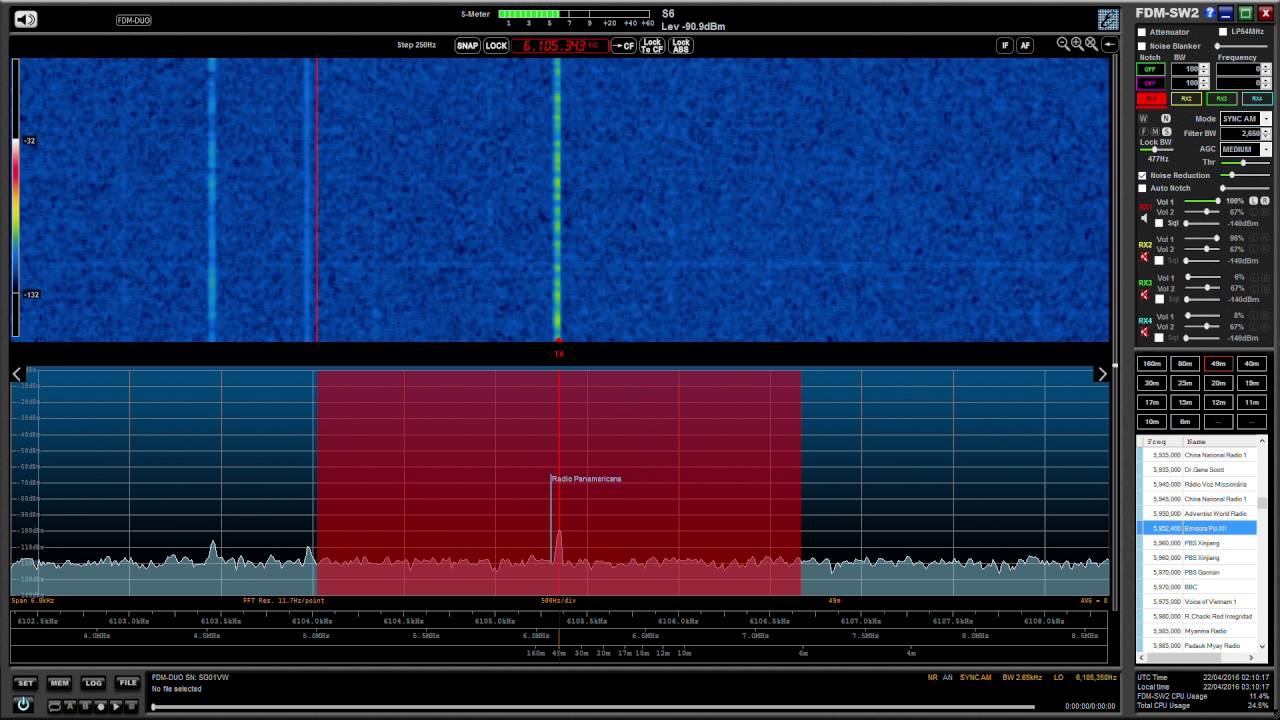Enable the Auto Notch checkbox
1280x720 pixels.
pyautogui.click(x=1142, y=188)
